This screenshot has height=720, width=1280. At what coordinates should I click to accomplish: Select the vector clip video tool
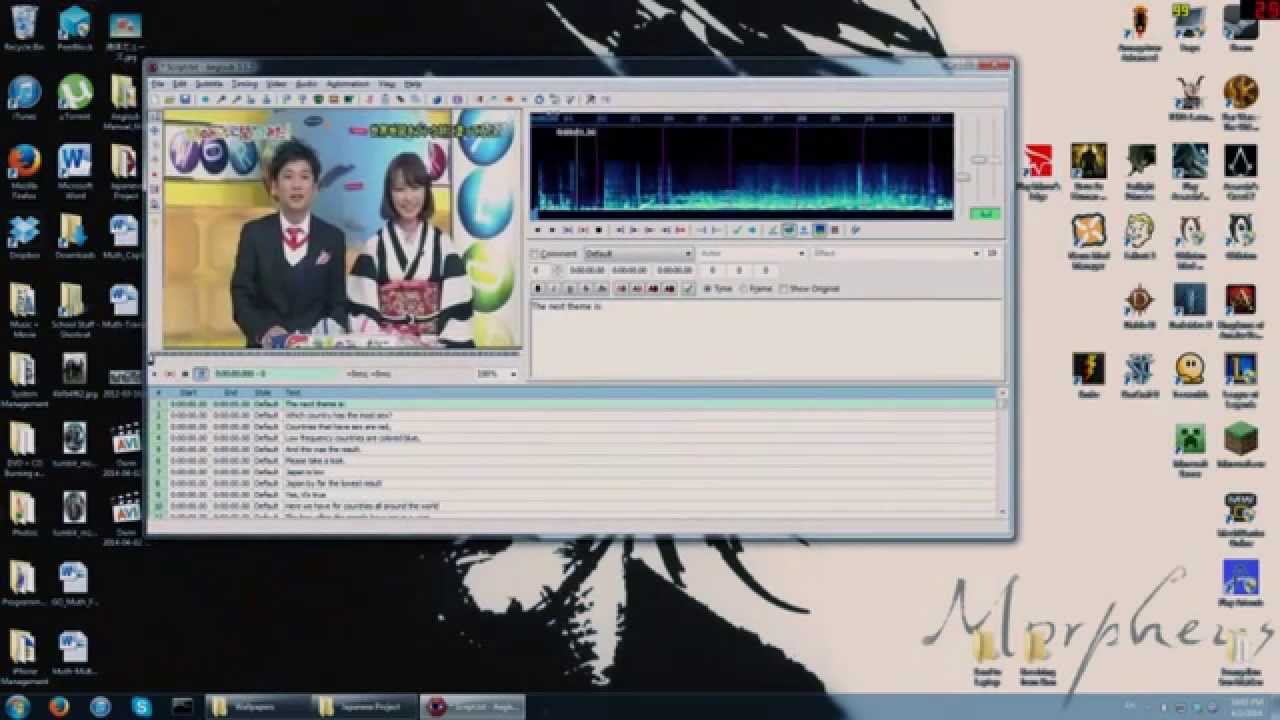pos(155,204)
